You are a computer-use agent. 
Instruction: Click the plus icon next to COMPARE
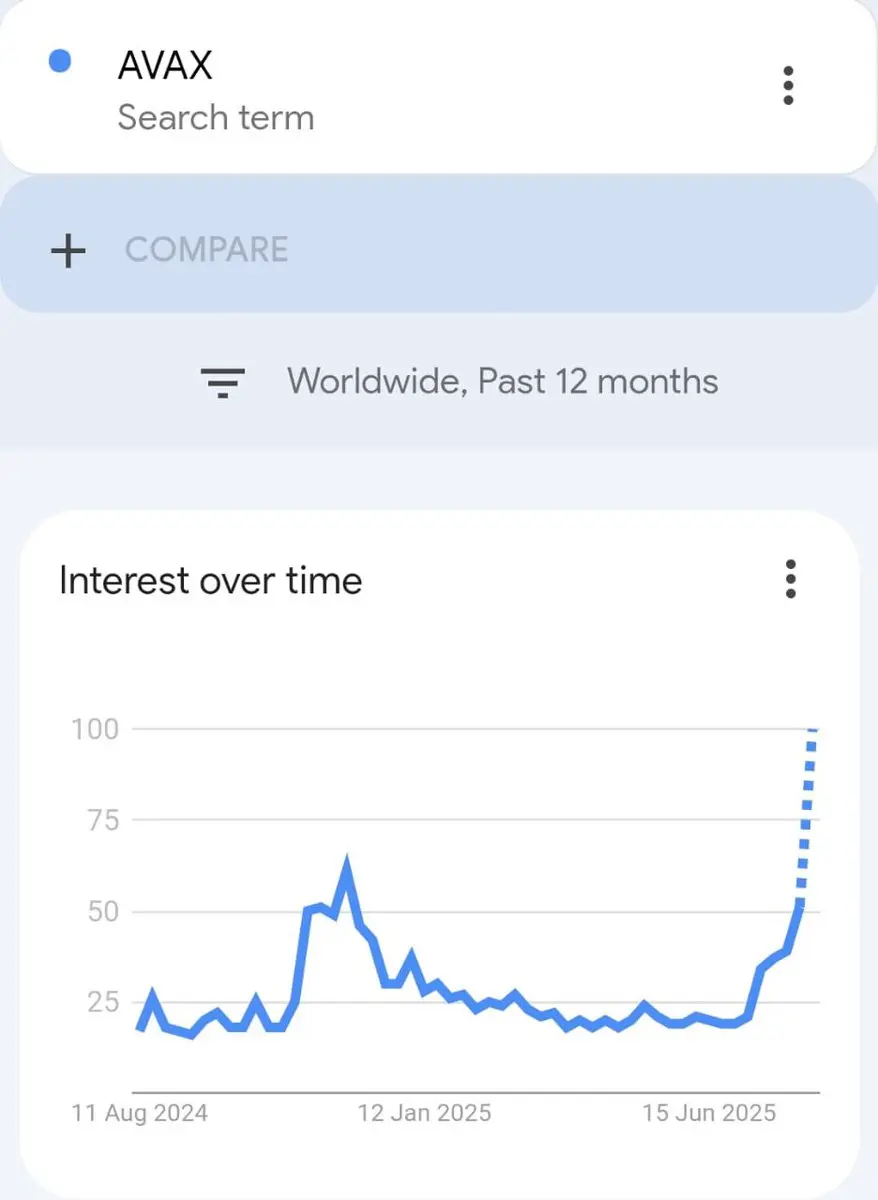68,250
